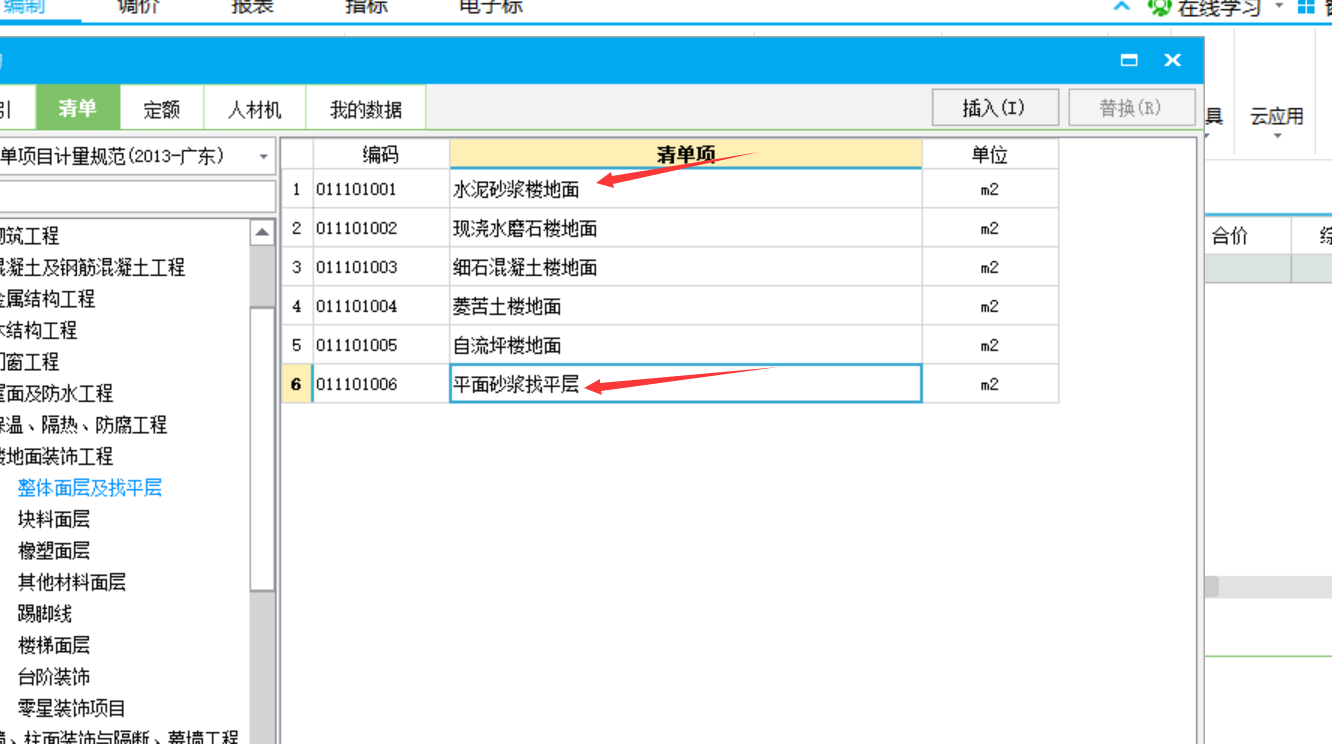Click row number 6 header
The width and height of the screenshot is (1332, 744).
coord(297,384)
